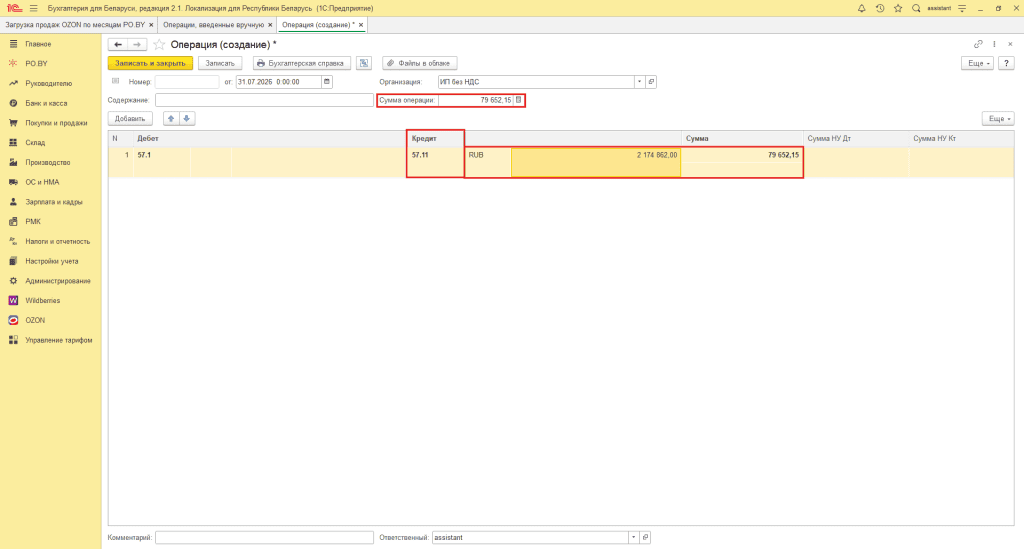Open the notifications bell icon

(861, 8)
